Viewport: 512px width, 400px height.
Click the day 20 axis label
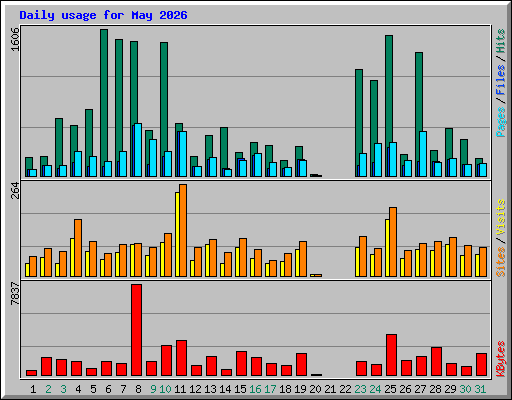click(315, 389)
